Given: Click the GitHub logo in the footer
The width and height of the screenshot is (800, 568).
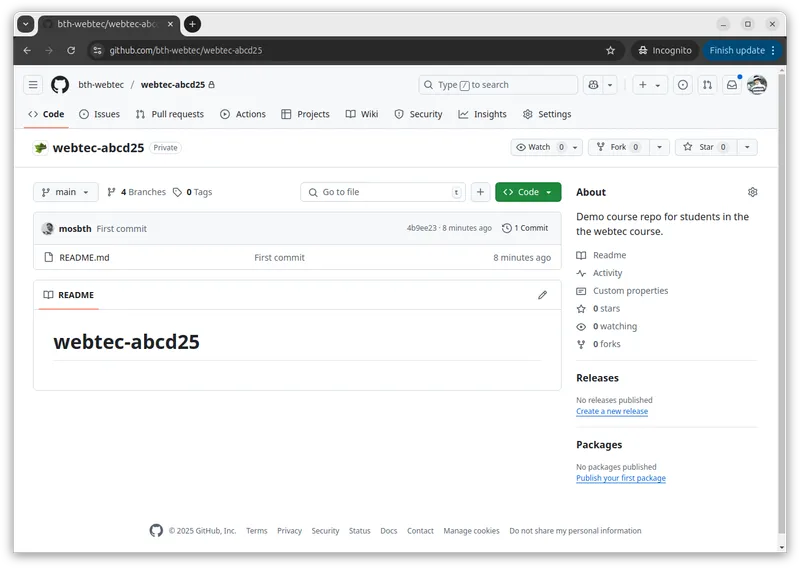Looking at the screenshot, I should point(156,530).
